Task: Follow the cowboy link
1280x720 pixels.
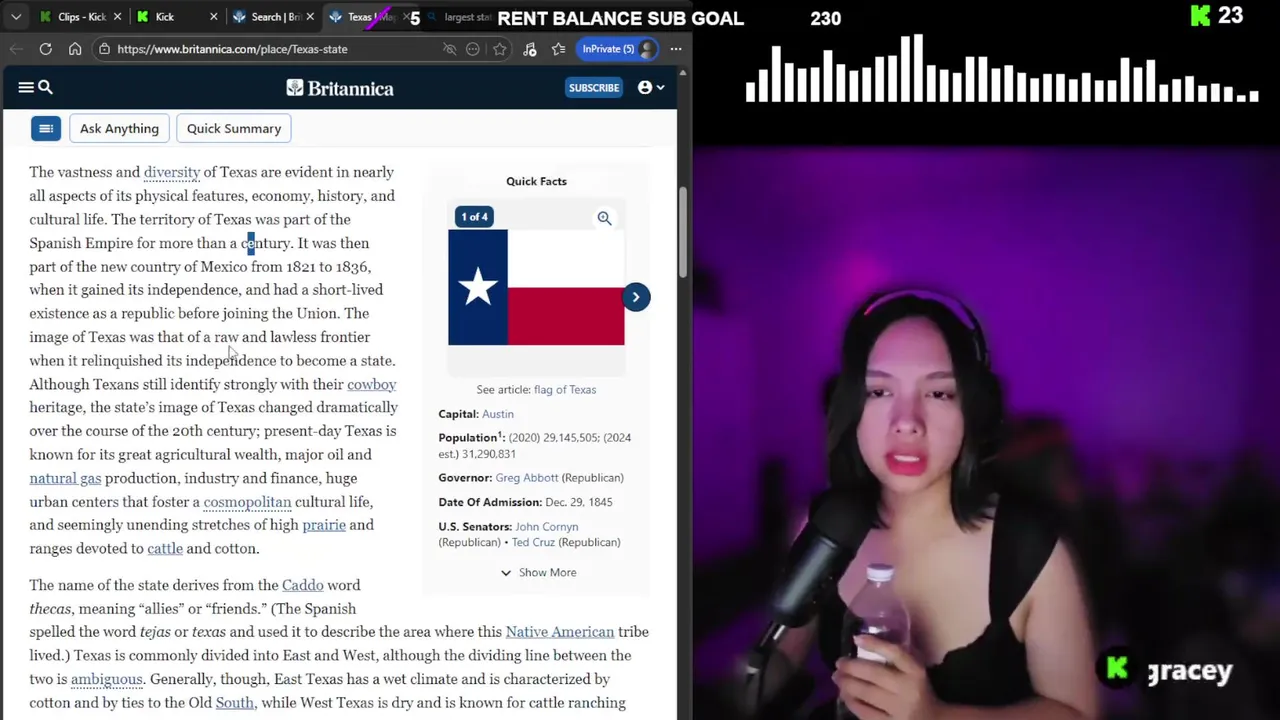Action: [x=372, y=385]
